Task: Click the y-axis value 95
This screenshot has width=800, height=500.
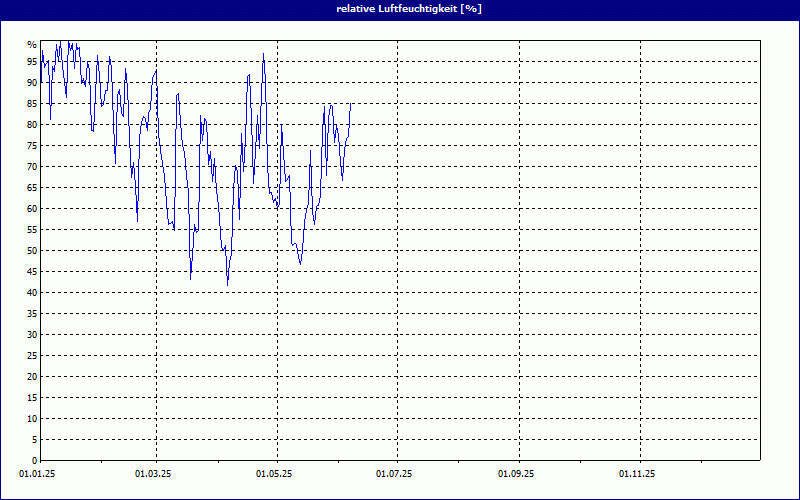Action: [32, 62]
